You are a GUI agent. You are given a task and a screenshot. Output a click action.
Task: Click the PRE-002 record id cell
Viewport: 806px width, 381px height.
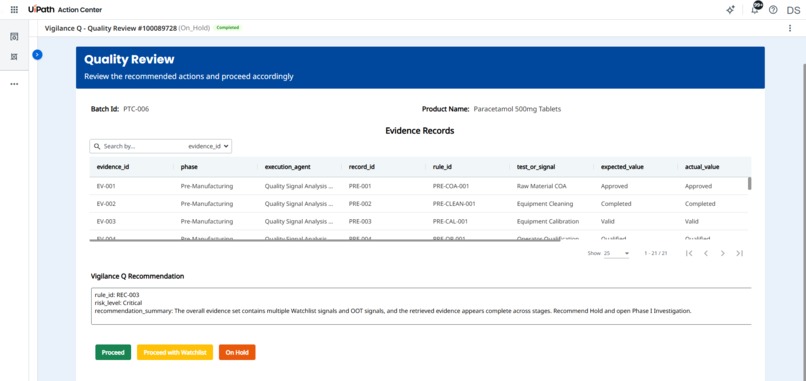(360, 204)
